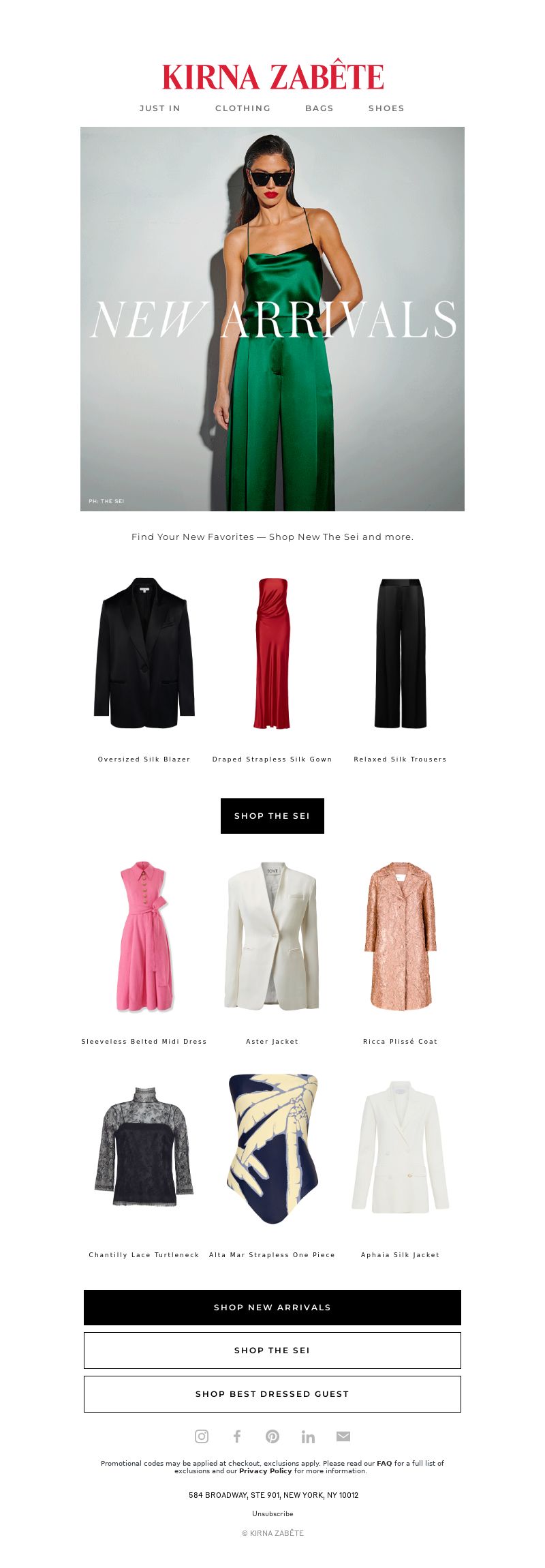
Task: Open the Pinterest icon link
Action: pyautogui.click(x=272, y=1436)
